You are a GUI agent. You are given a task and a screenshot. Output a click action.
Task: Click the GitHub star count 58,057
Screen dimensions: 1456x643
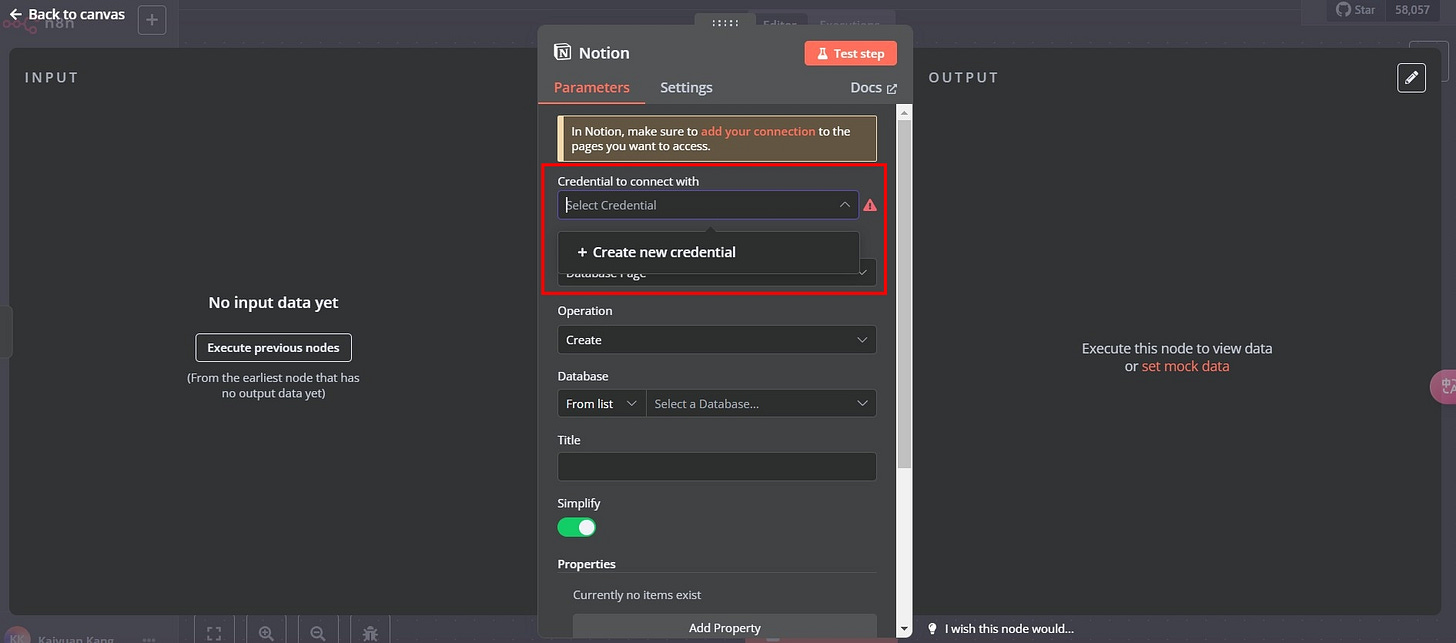click(x=1412, y=10)
